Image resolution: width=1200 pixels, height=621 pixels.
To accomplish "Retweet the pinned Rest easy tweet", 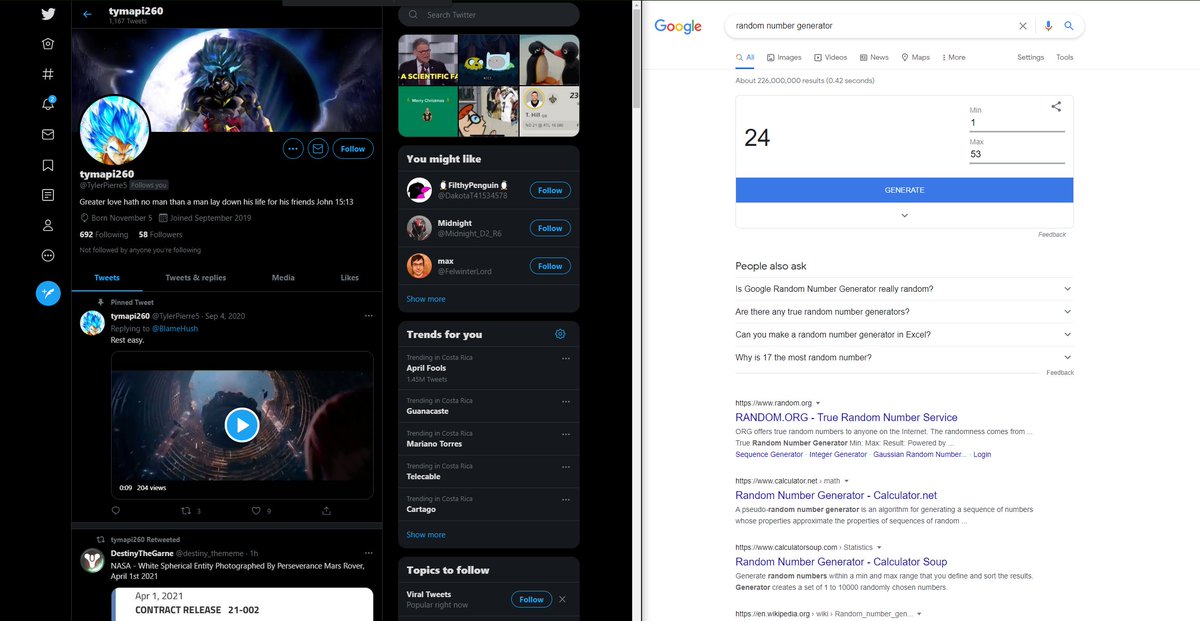I will coord(186,511).
